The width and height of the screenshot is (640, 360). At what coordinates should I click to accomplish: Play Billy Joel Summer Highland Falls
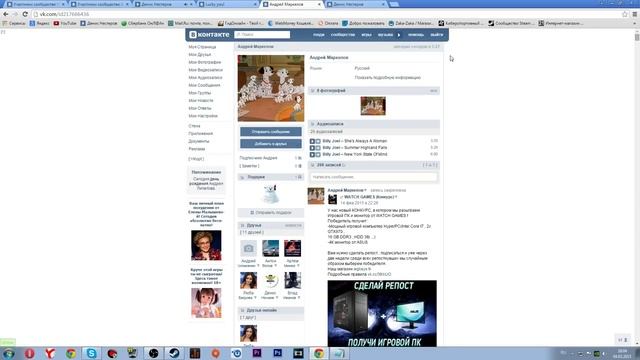click(312, 148)
